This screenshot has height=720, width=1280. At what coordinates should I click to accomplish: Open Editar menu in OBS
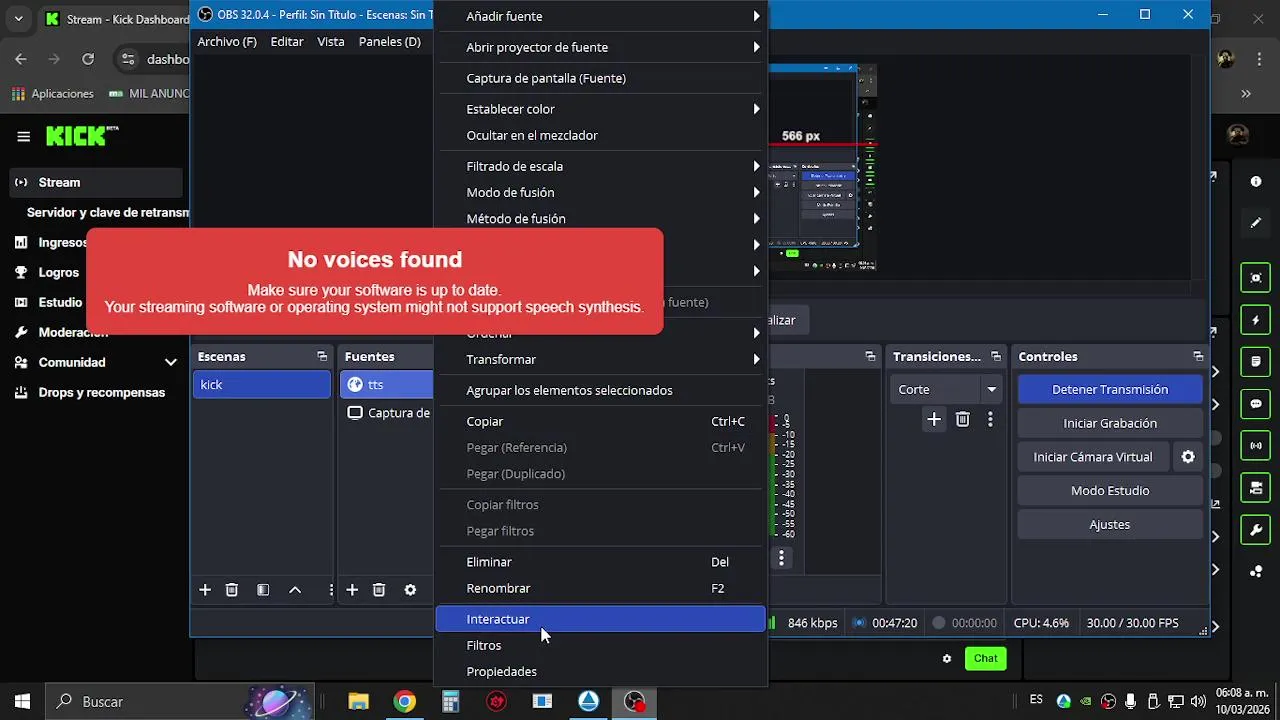[x=287, y=41]
